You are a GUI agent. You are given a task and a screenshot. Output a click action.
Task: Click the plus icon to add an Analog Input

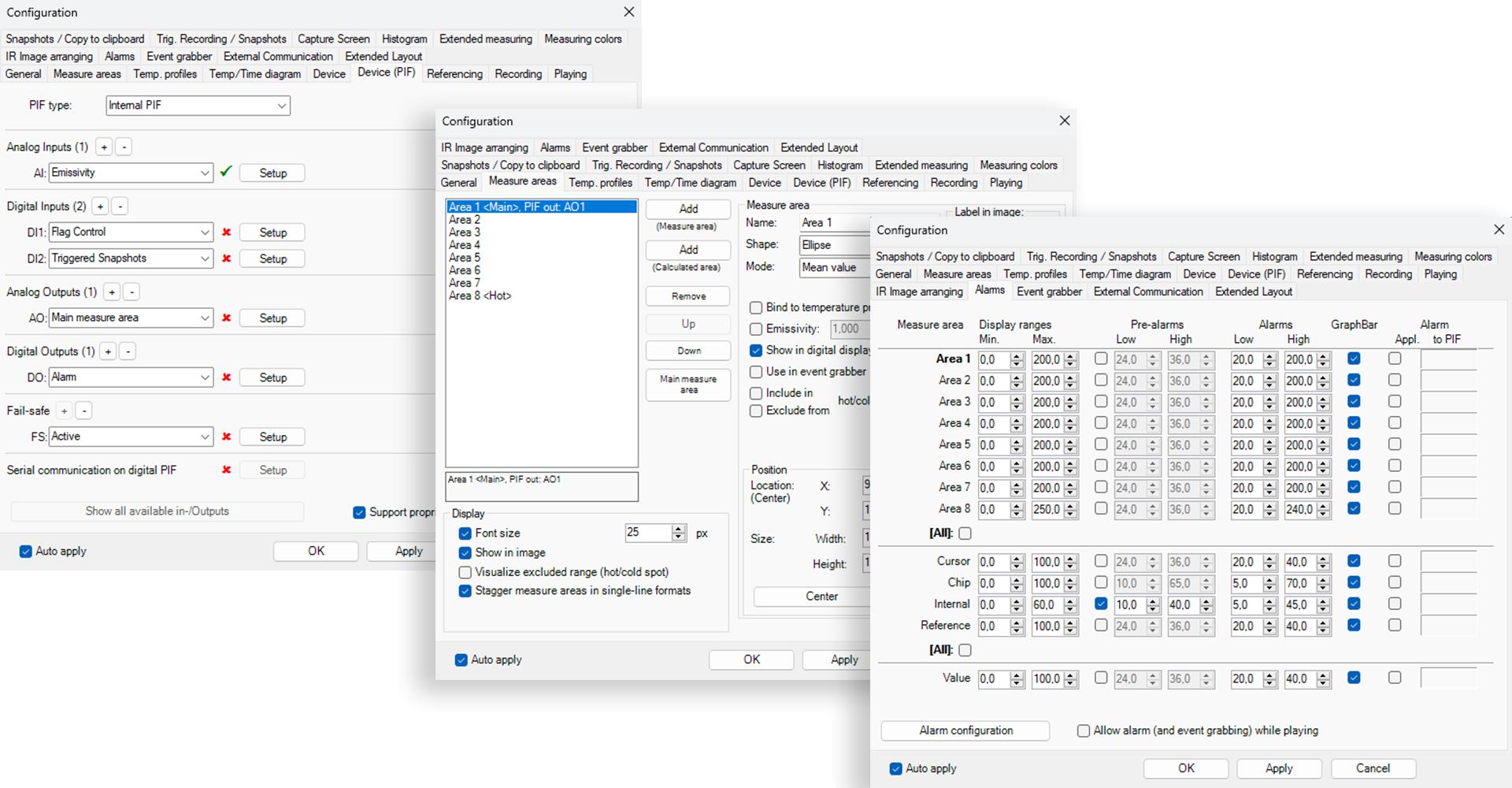pos(103,147)
